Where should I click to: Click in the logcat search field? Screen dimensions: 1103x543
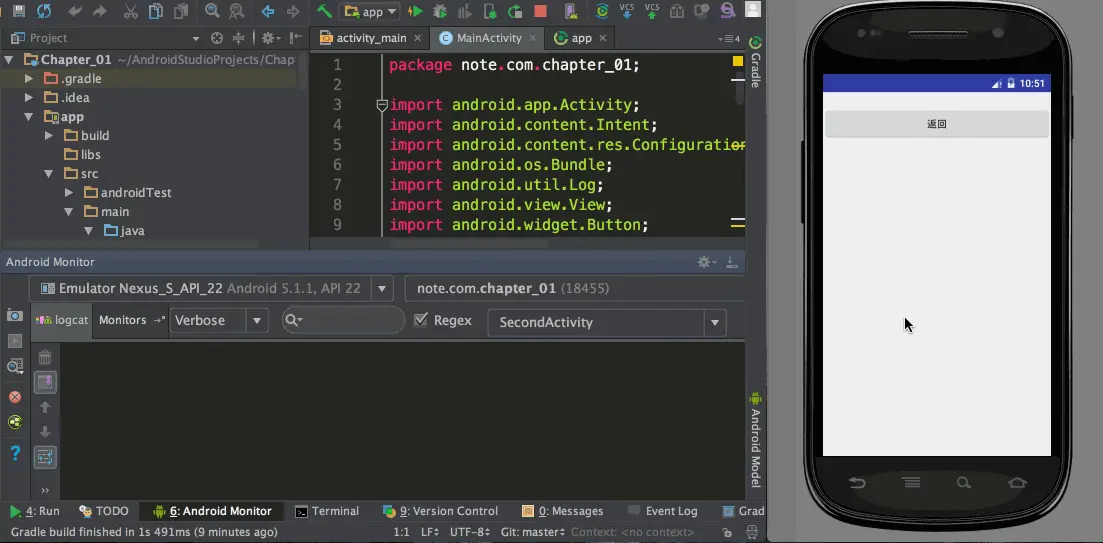point(344,320)
